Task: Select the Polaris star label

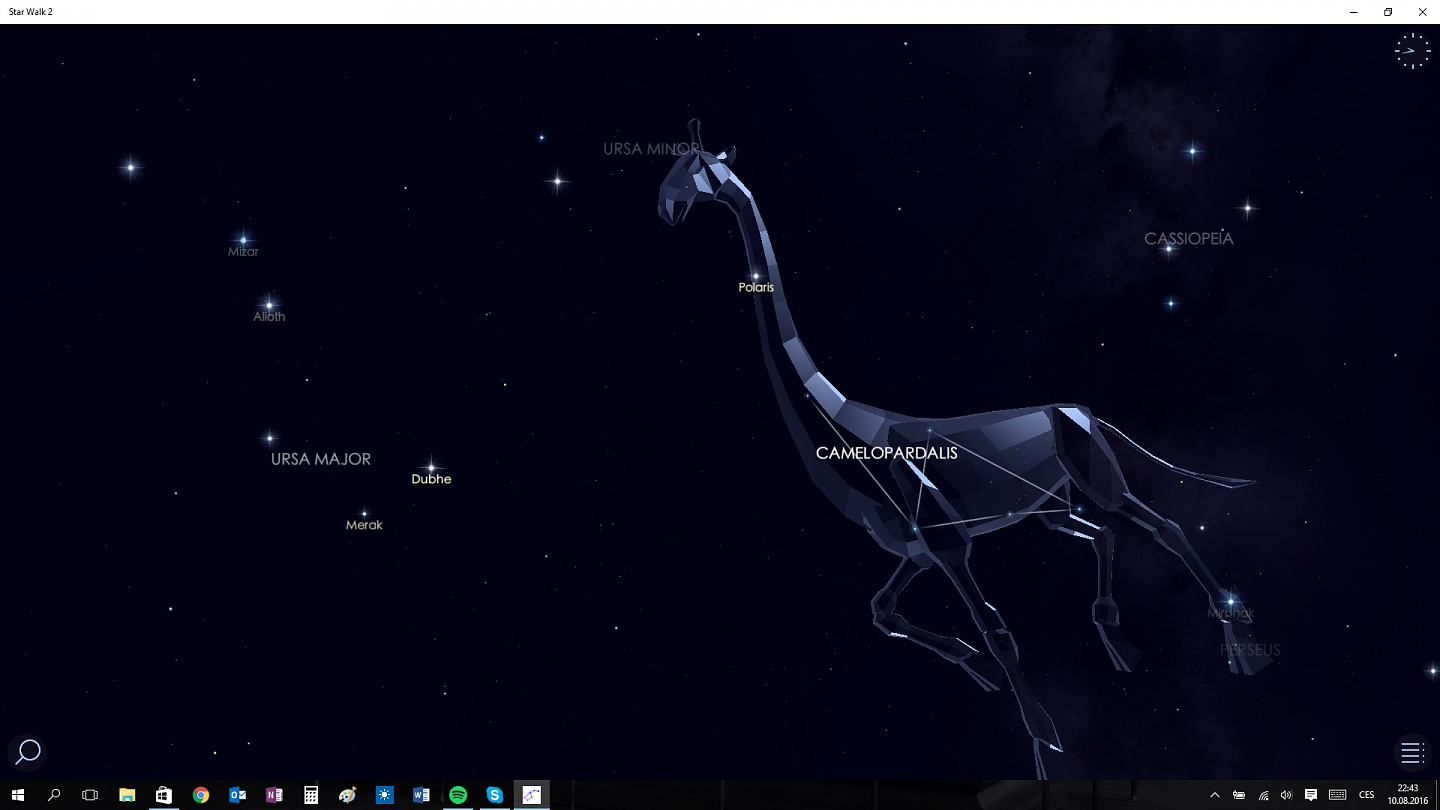Action: [x=756, y=287]
